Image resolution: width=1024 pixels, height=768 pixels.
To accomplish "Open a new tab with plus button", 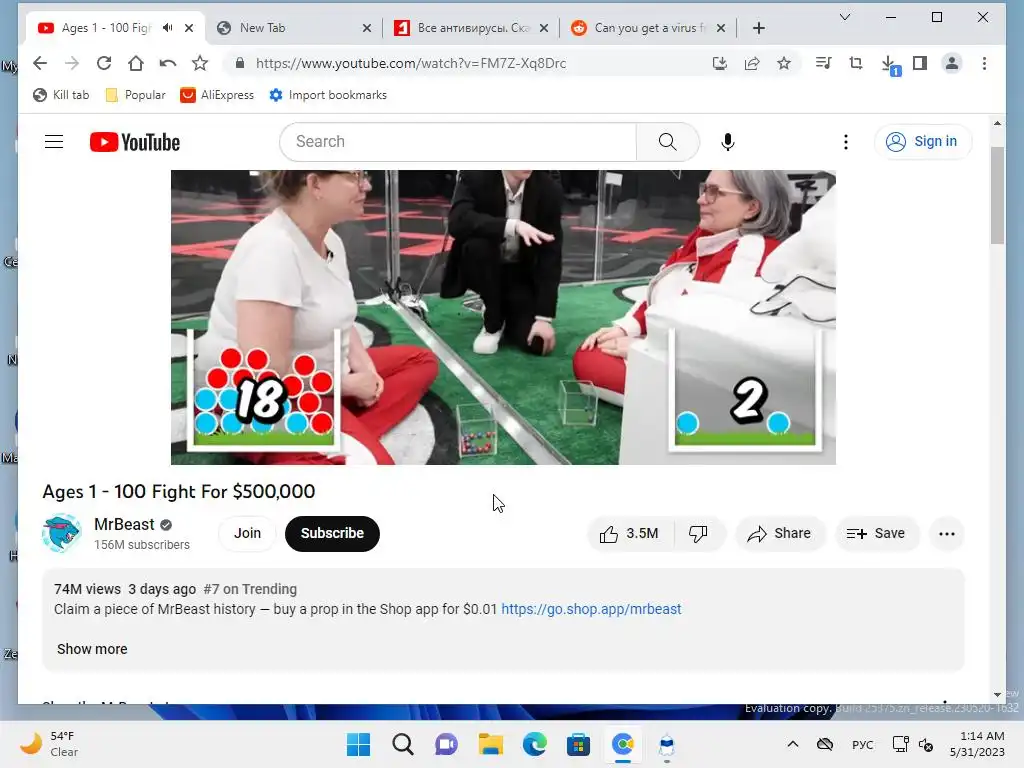I will pyautogui.click(x=758, y=28).
